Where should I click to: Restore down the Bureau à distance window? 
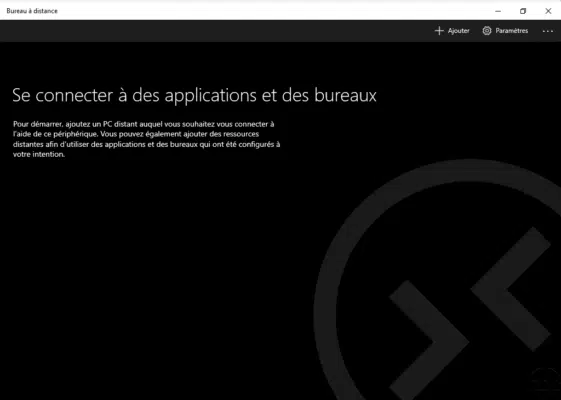[x=523, y=11]
